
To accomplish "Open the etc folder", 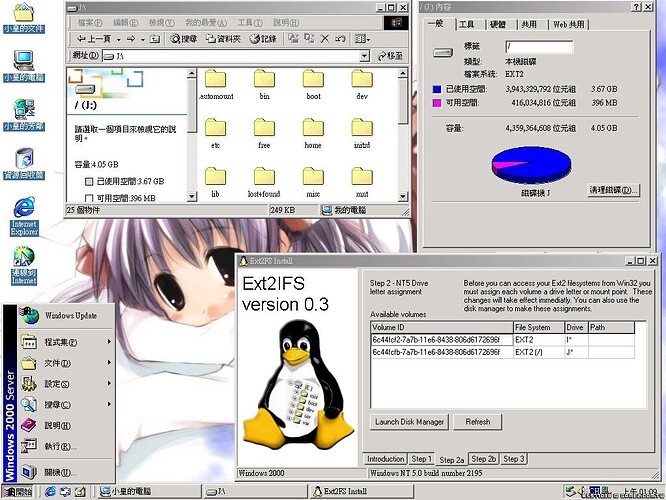I will [215, 134].
